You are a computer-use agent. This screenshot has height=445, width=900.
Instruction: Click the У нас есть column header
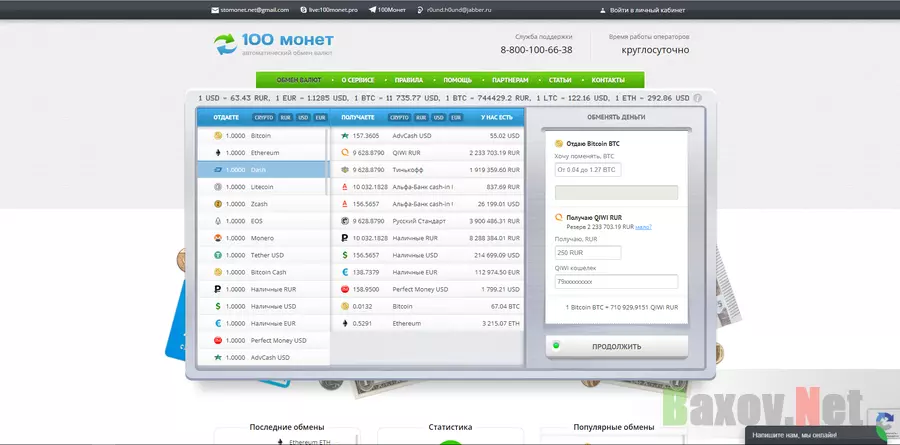[x=496, y=118]
